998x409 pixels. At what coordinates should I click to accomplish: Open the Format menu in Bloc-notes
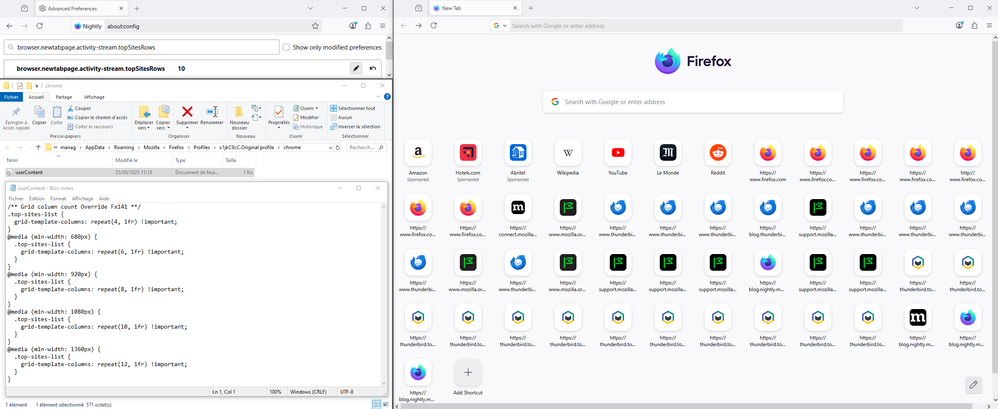[x=58, y=198]
